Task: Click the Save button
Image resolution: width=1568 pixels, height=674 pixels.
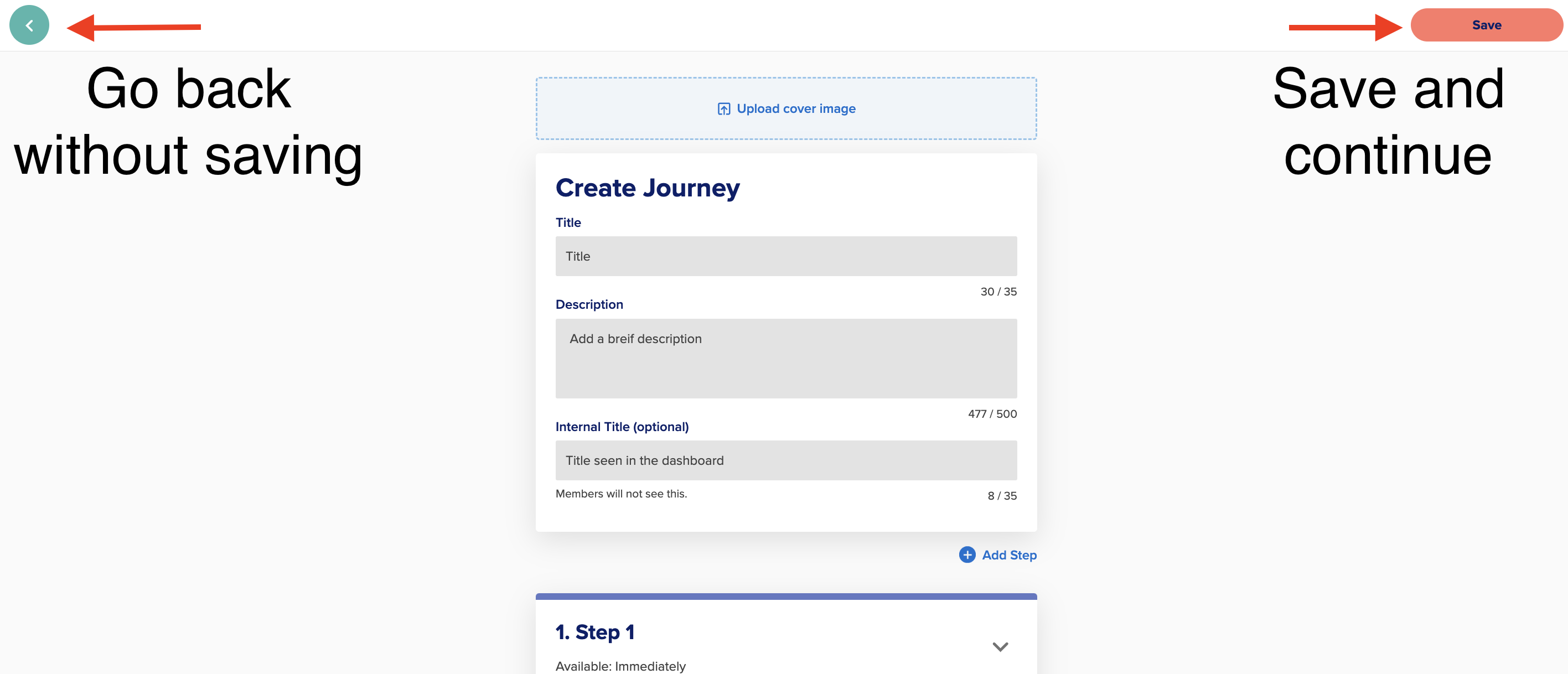Action: coord(1487,25)
